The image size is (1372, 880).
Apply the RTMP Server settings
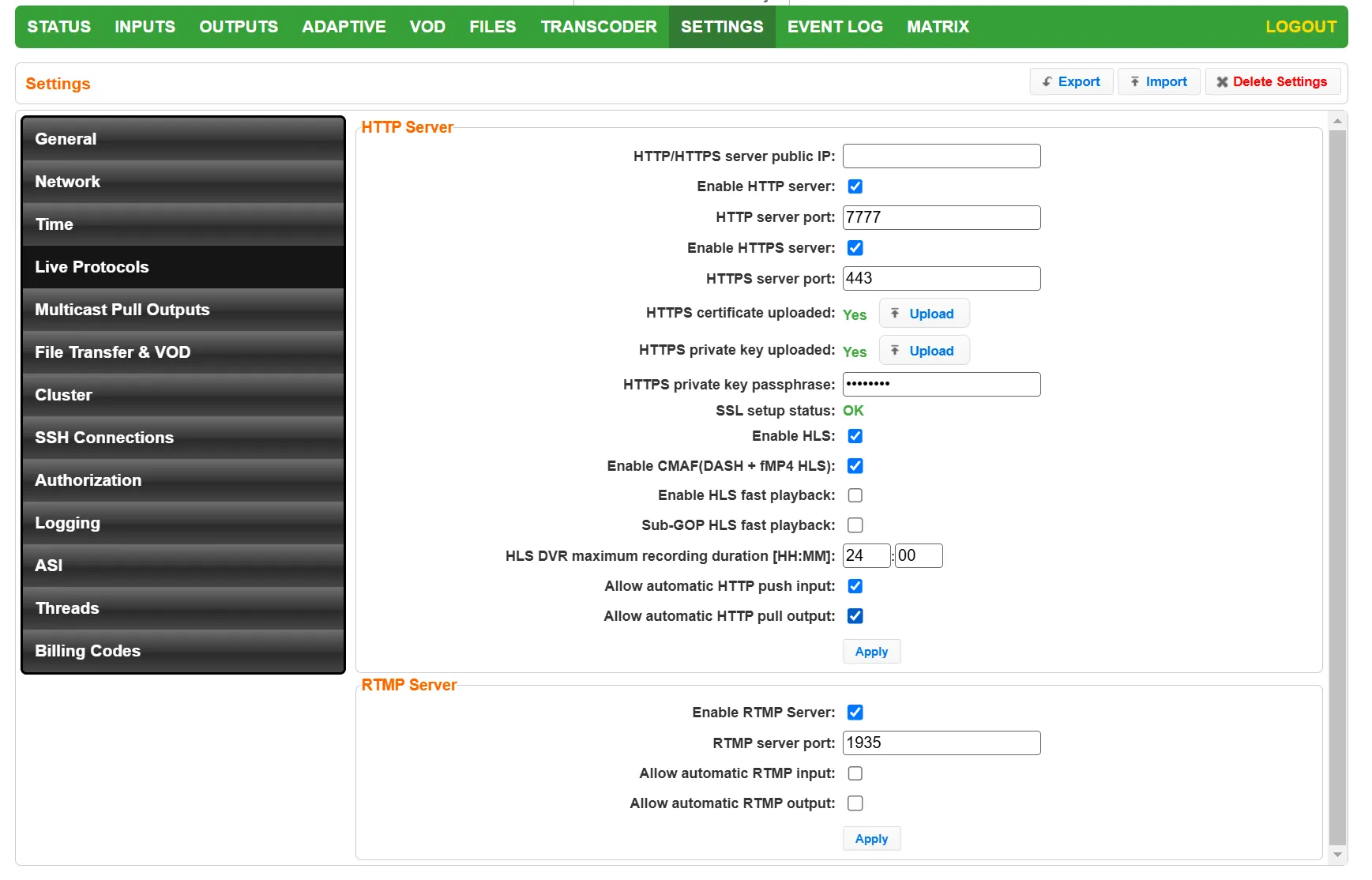(x=871, y=839)
